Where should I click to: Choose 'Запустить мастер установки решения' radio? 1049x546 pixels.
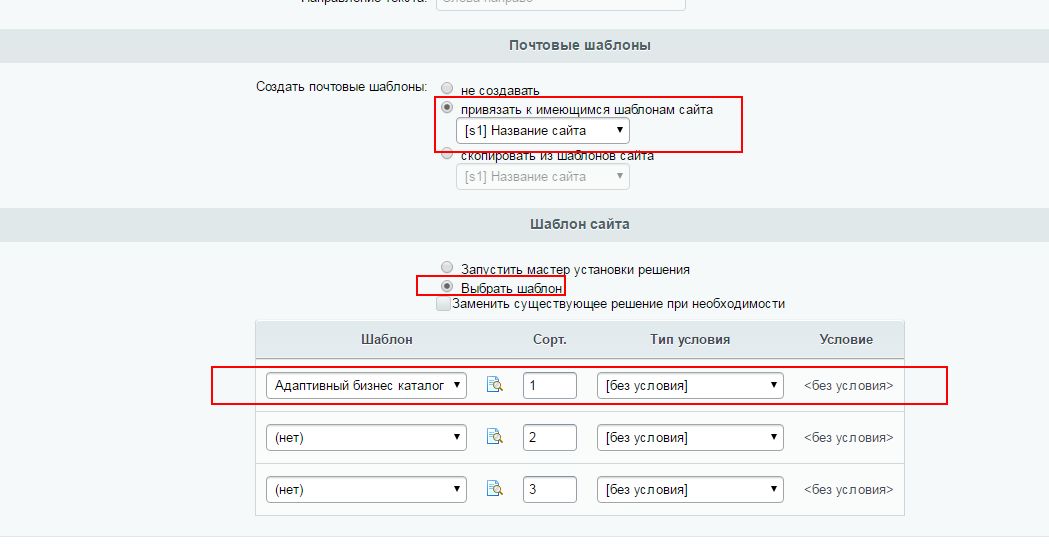click(x=447, y=268)
